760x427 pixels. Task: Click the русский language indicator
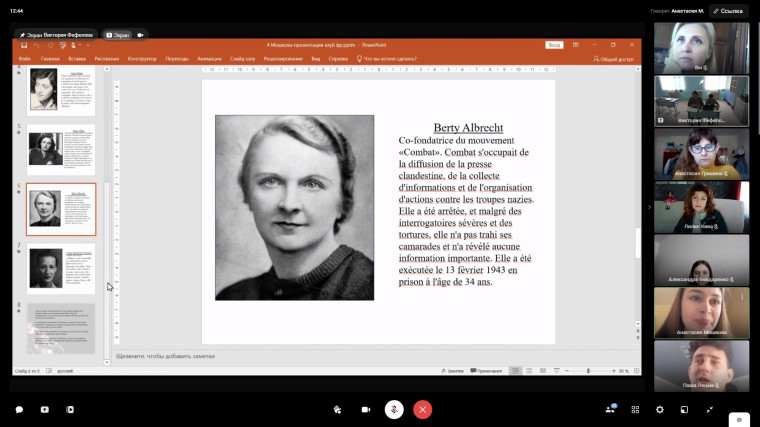65,371
